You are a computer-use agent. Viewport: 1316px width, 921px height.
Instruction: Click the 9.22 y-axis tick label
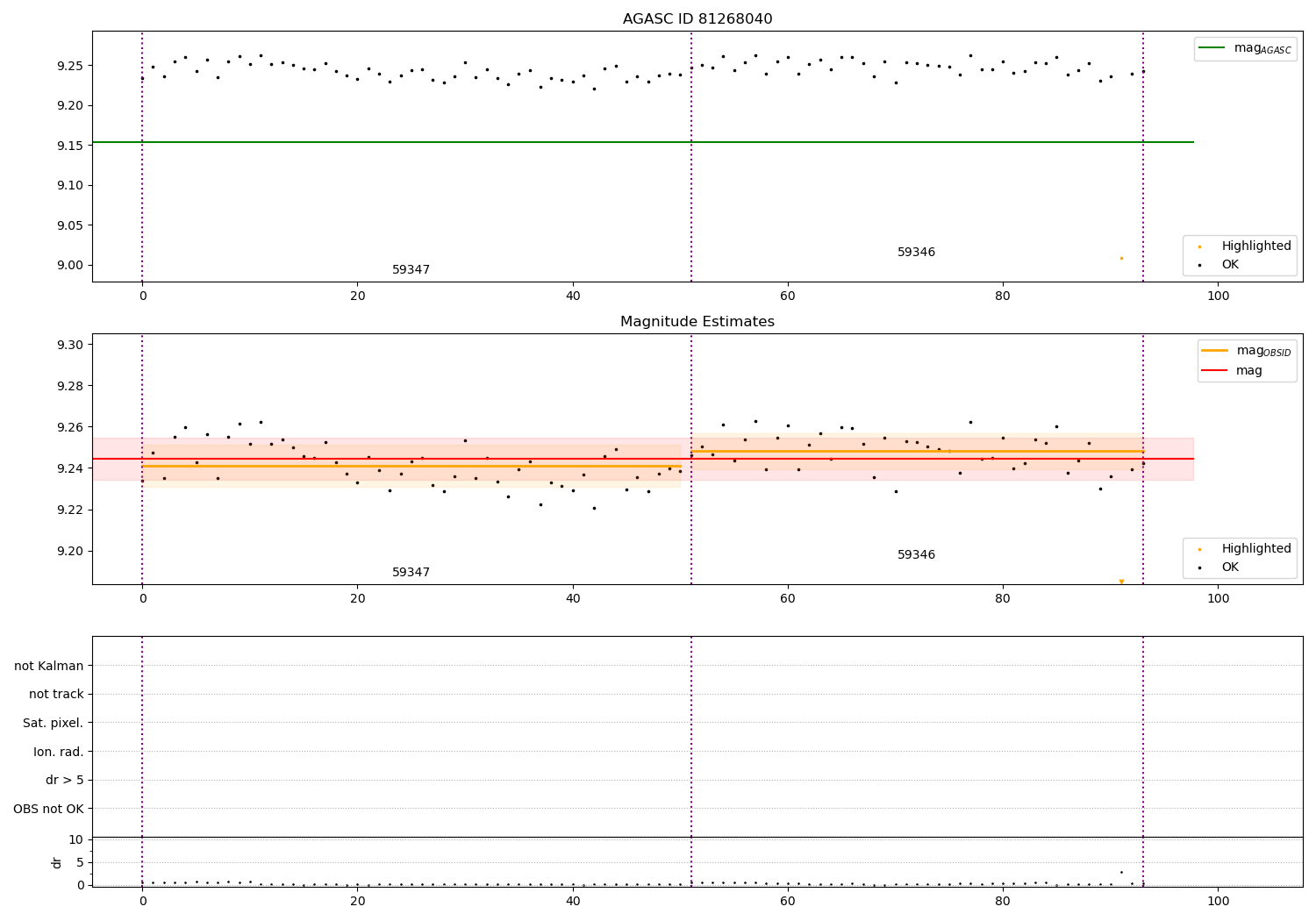pyautogui.click(x=69, y=510)
